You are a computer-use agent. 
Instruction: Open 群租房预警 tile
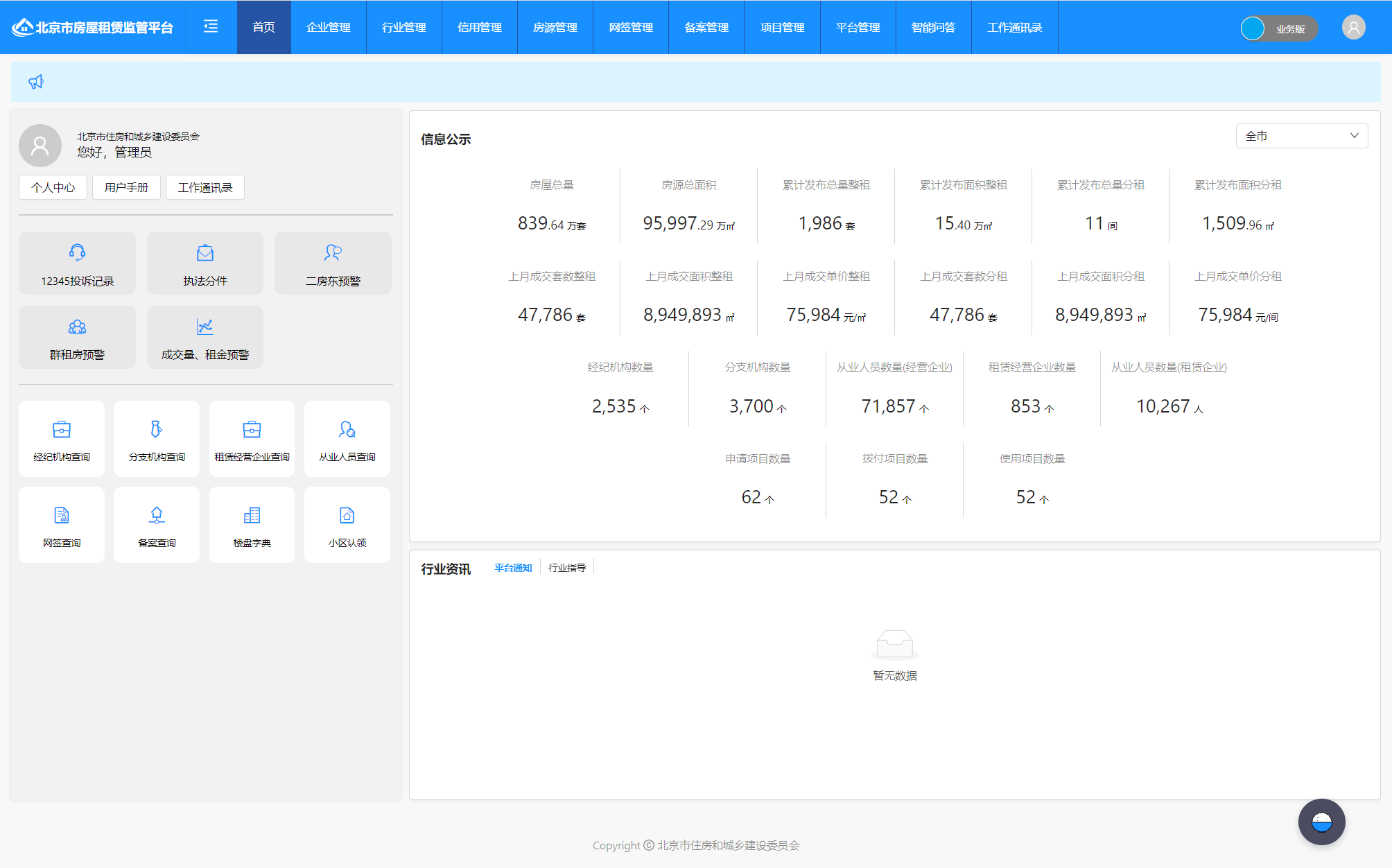(x=77, y=337)
